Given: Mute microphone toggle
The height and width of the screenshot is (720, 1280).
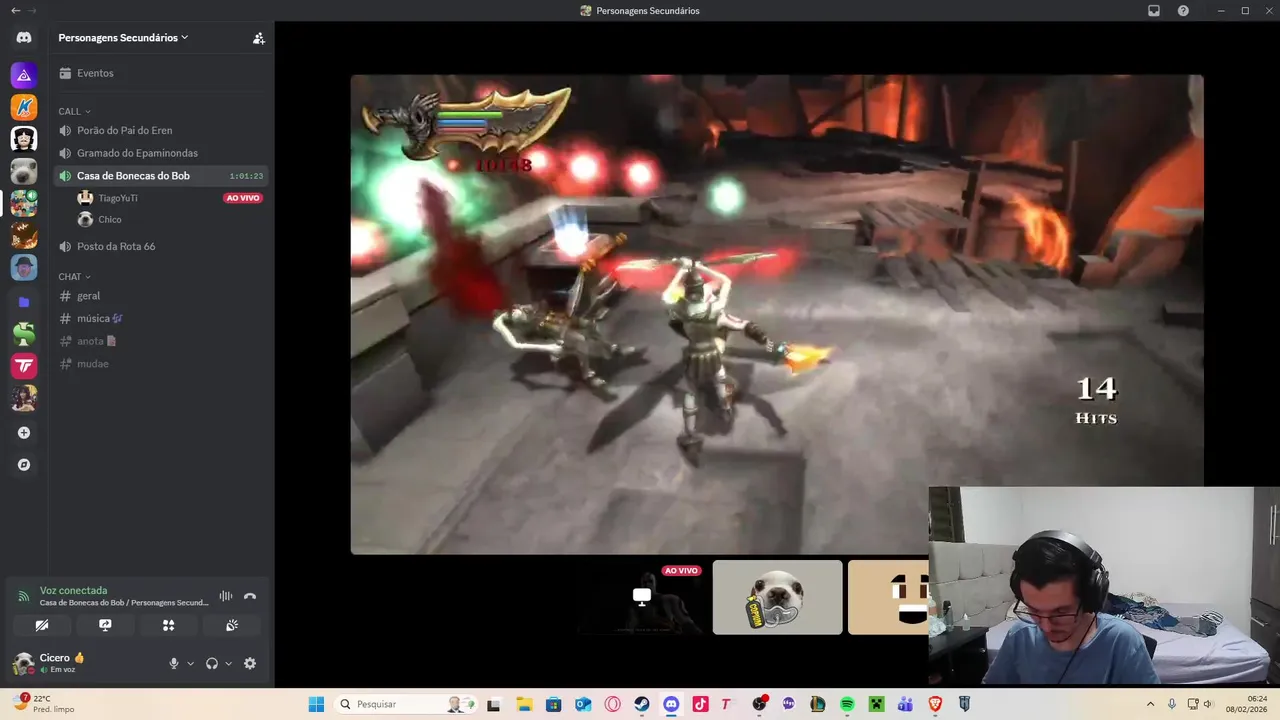Looking at the screenshot, I should point(174,663).
